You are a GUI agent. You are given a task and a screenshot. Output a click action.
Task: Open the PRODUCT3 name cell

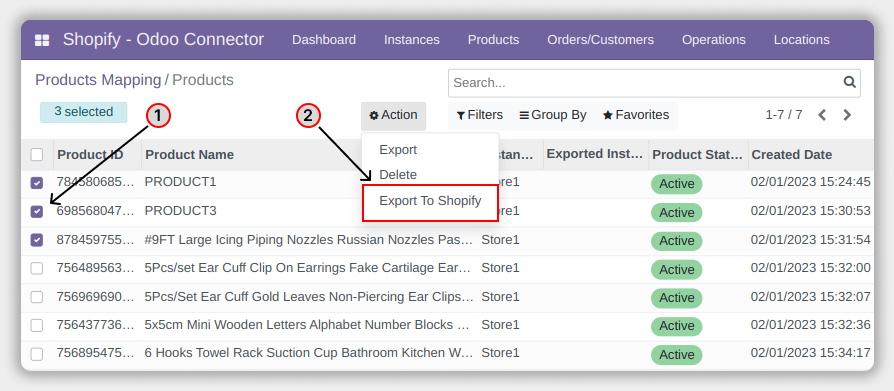coord(180,211)
